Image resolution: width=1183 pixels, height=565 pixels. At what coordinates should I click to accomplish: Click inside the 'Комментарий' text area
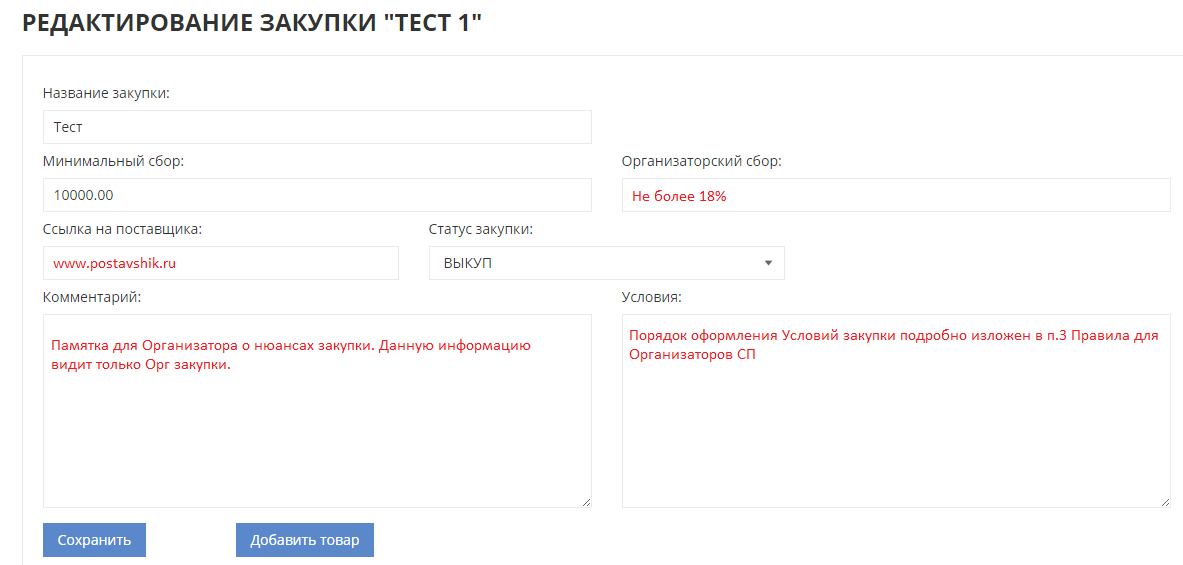pyautogui.click(x=317, y=430)
